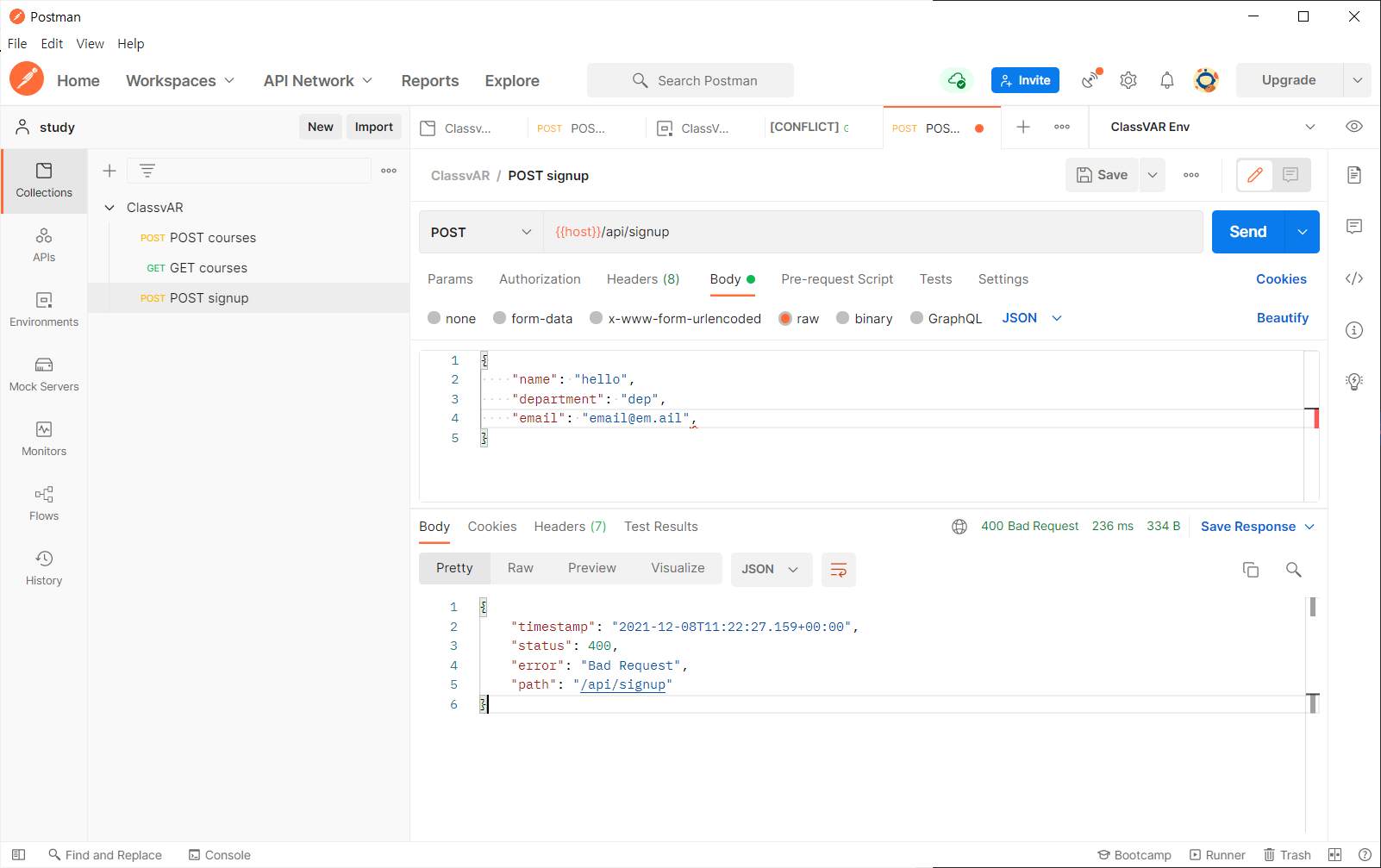The image size is (1381, 868).
Task: Open settings gear icon
Action: pos(1128,80)
